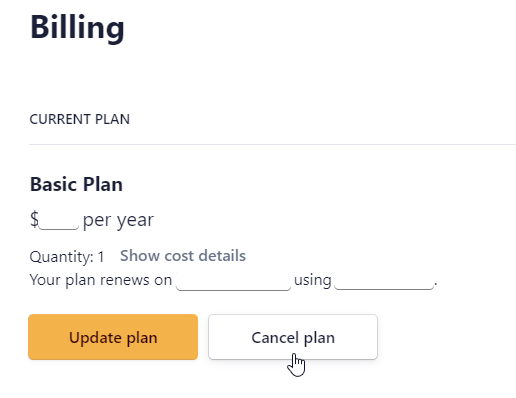Viewport: 516px width, 398px height.
Task: Click the Basic Plan title
Action: pyautogui.click(x=76, y=184)
